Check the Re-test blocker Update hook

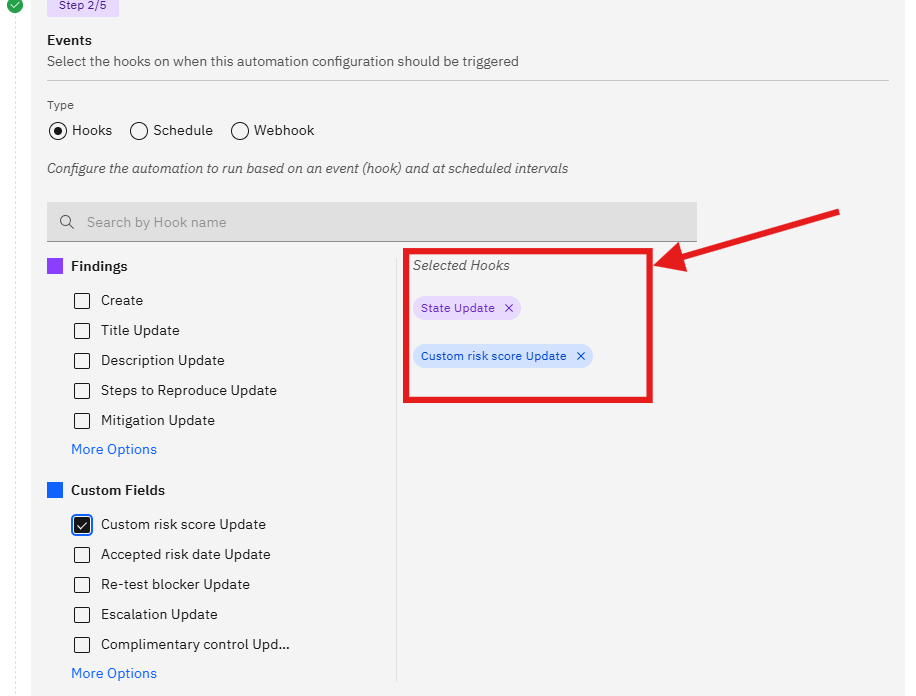pos(82,585)
